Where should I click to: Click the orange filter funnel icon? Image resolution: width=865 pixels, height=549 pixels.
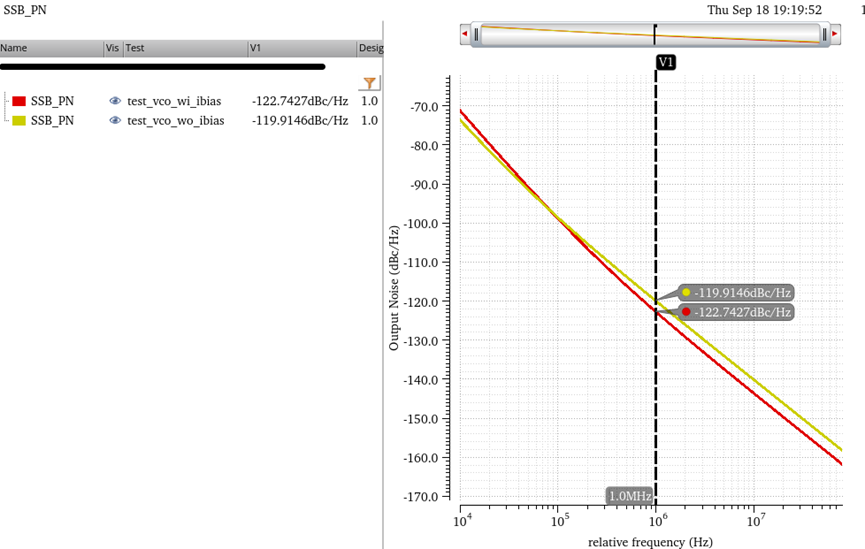370,84
